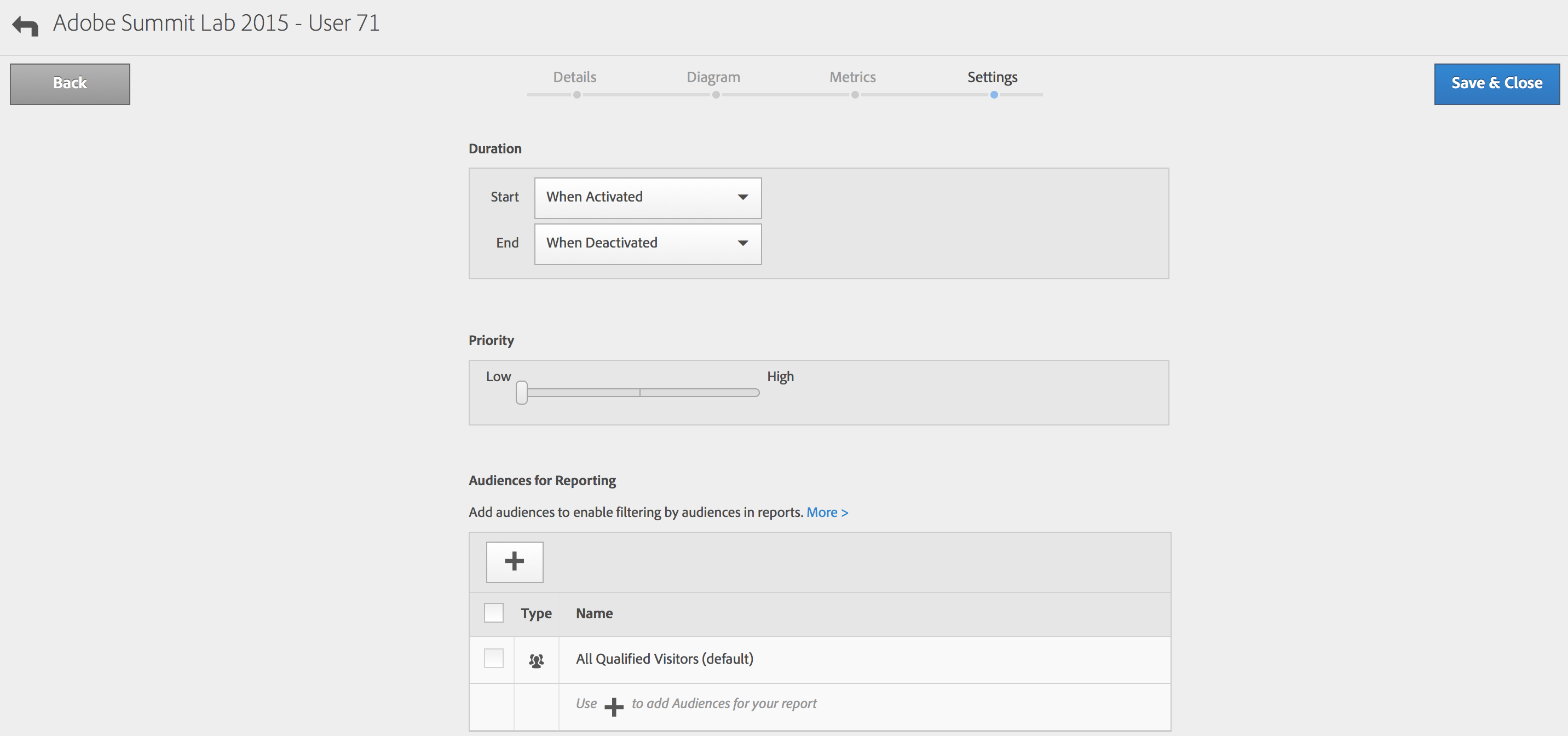Viewport: 1568px width, 736px height.
Task: Switch to the Metrics tab
Action: coord(852,77)
